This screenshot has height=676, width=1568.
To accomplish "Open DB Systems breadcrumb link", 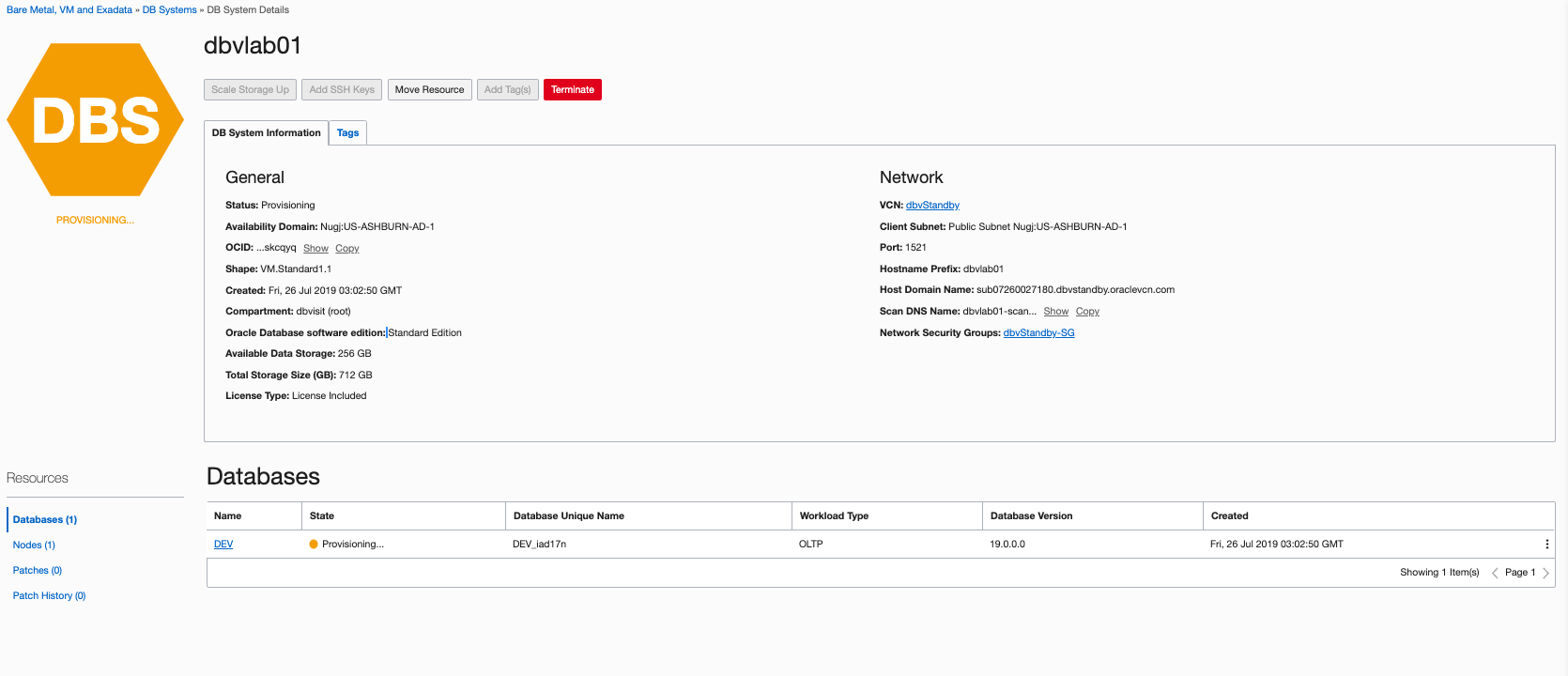I will pyautogui.click(x=170, y=10).
